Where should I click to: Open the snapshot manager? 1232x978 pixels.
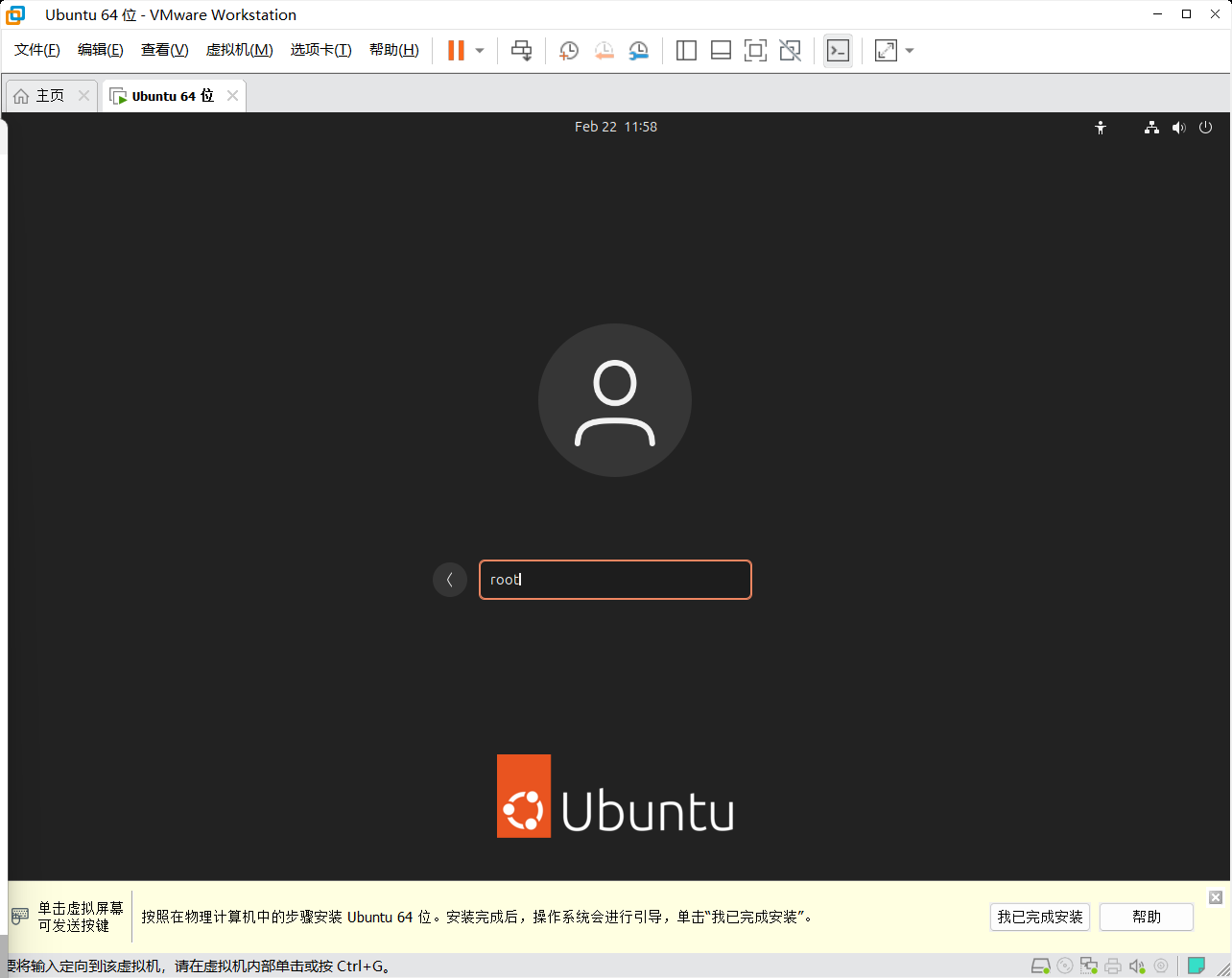pos(638,50)
